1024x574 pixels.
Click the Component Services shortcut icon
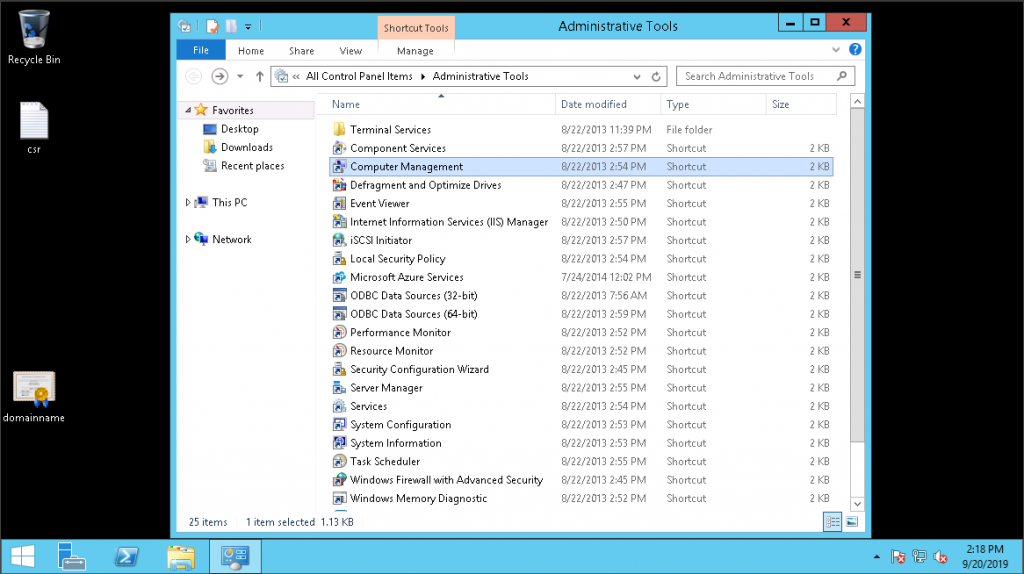click(339, 148)
